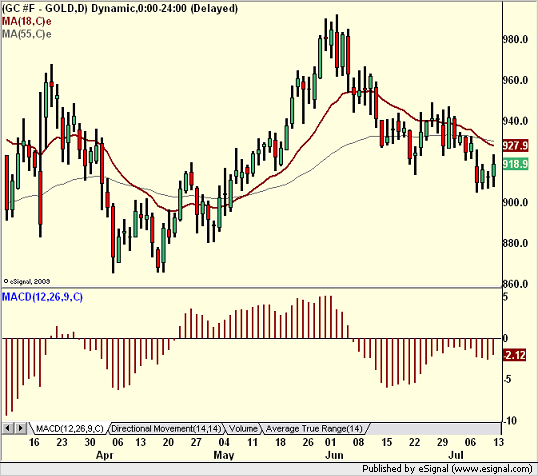The image size is (538, 476).
Task: Click the Published by eSignal footer text
Action: 447,469
